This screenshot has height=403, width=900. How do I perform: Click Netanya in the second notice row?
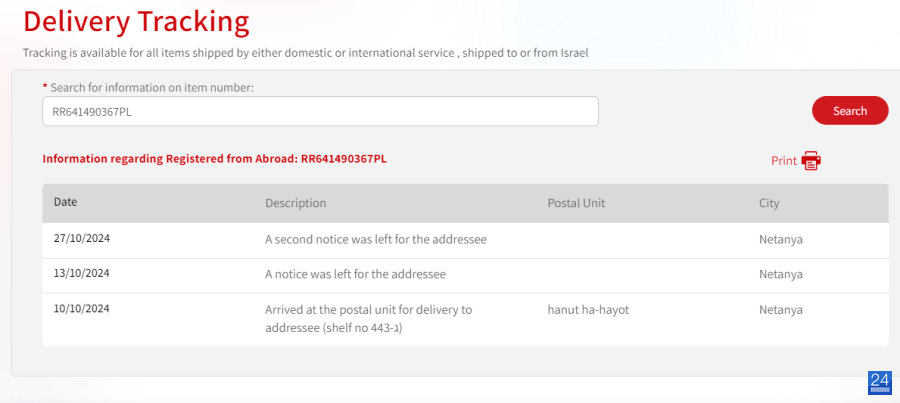click(x=781, y=239)
